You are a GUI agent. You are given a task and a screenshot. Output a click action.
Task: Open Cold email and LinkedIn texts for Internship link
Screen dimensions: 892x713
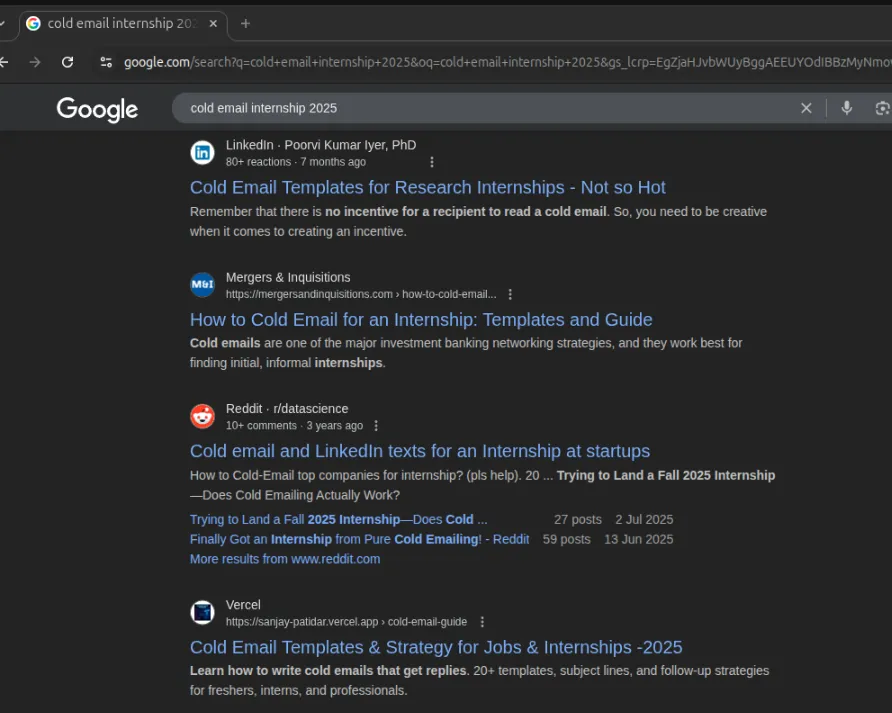click(420, 451)
